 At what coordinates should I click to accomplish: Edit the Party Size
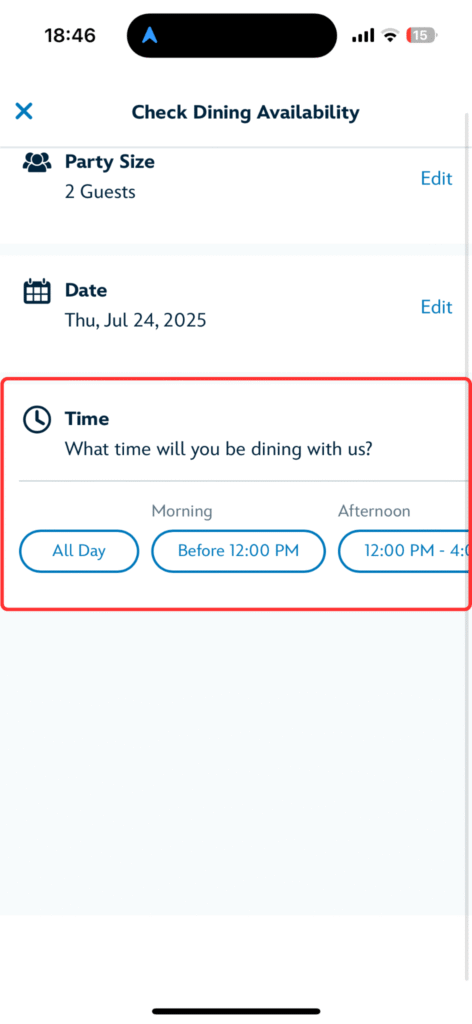click(x=436, y=178)
